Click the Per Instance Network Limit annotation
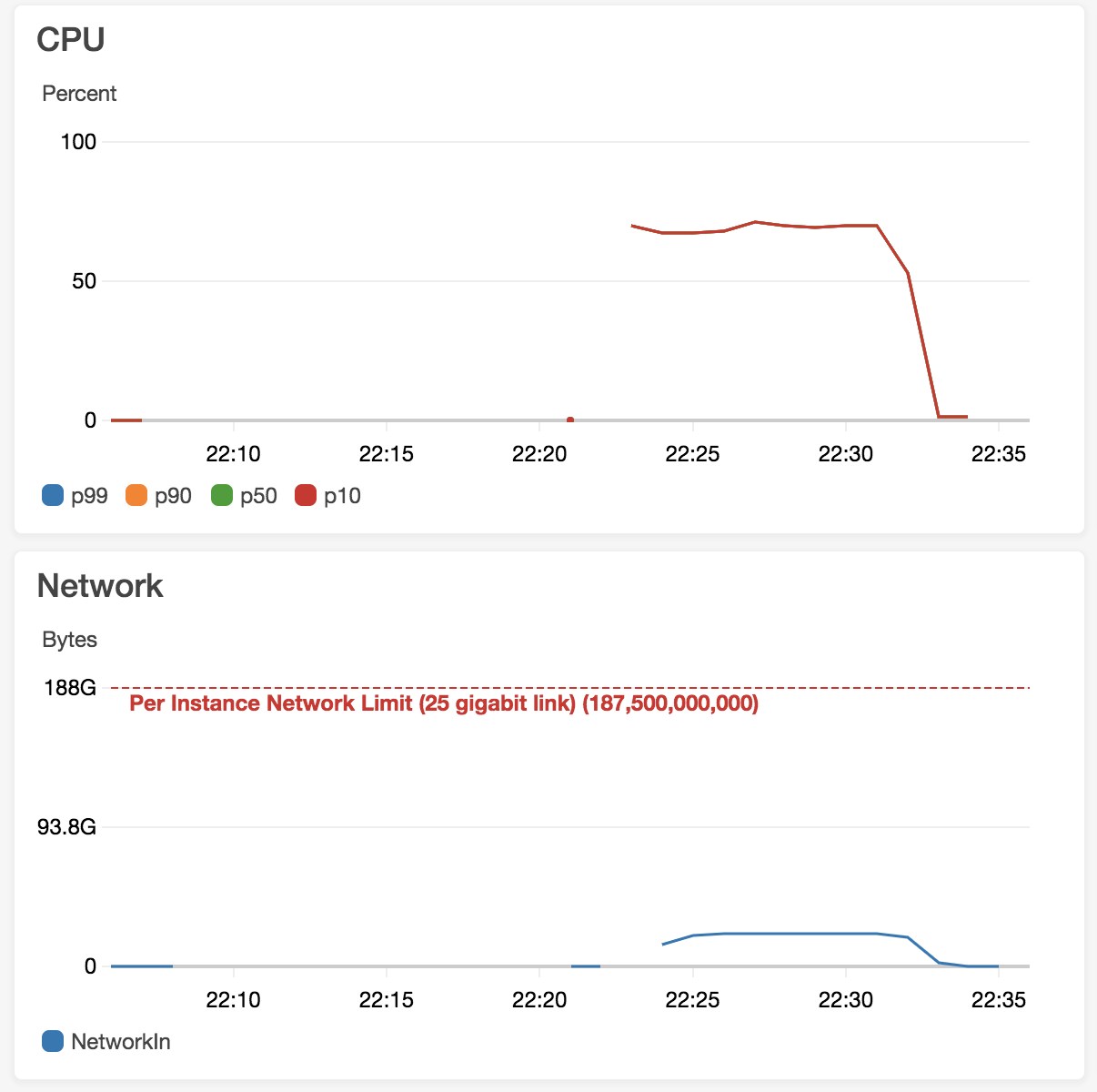 pyautogui.click(x=444, y=703)
